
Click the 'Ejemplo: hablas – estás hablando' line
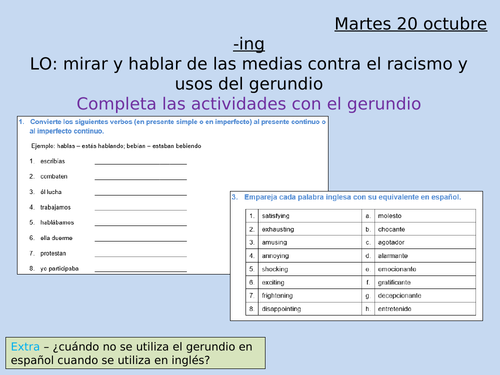pyautogui.click(x=116, y=146)
